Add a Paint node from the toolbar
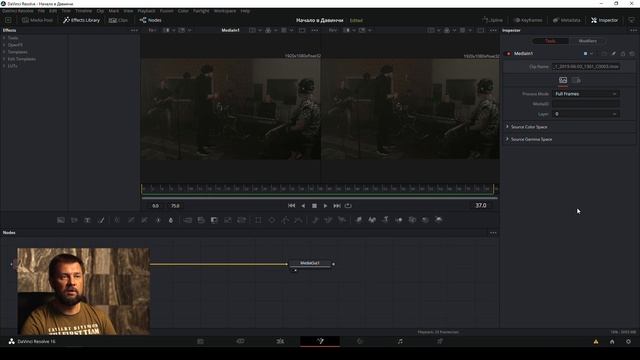Image resolution: width=640 pixels, height=360 pixels. click(101, 220)
